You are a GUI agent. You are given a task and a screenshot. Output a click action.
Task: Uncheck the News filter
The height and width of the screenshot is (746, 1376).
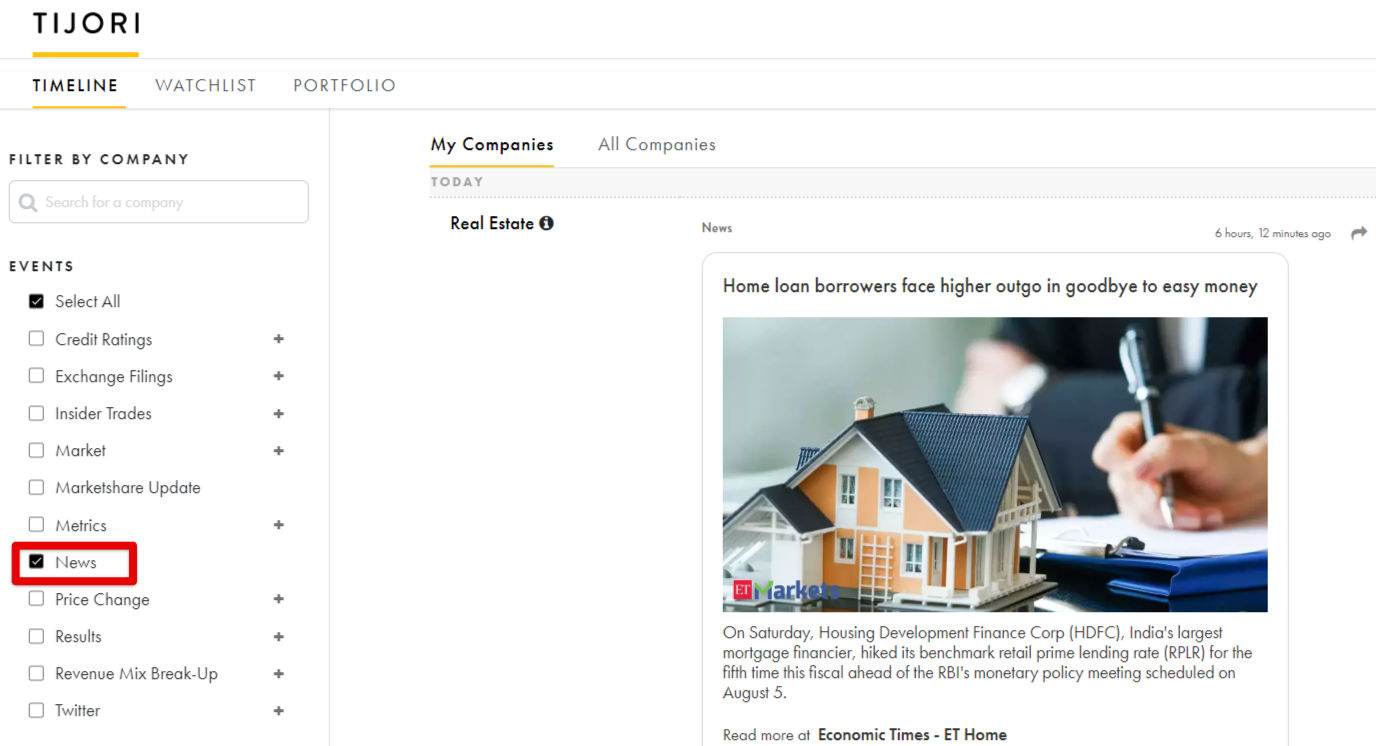click(x=37, y=562)
